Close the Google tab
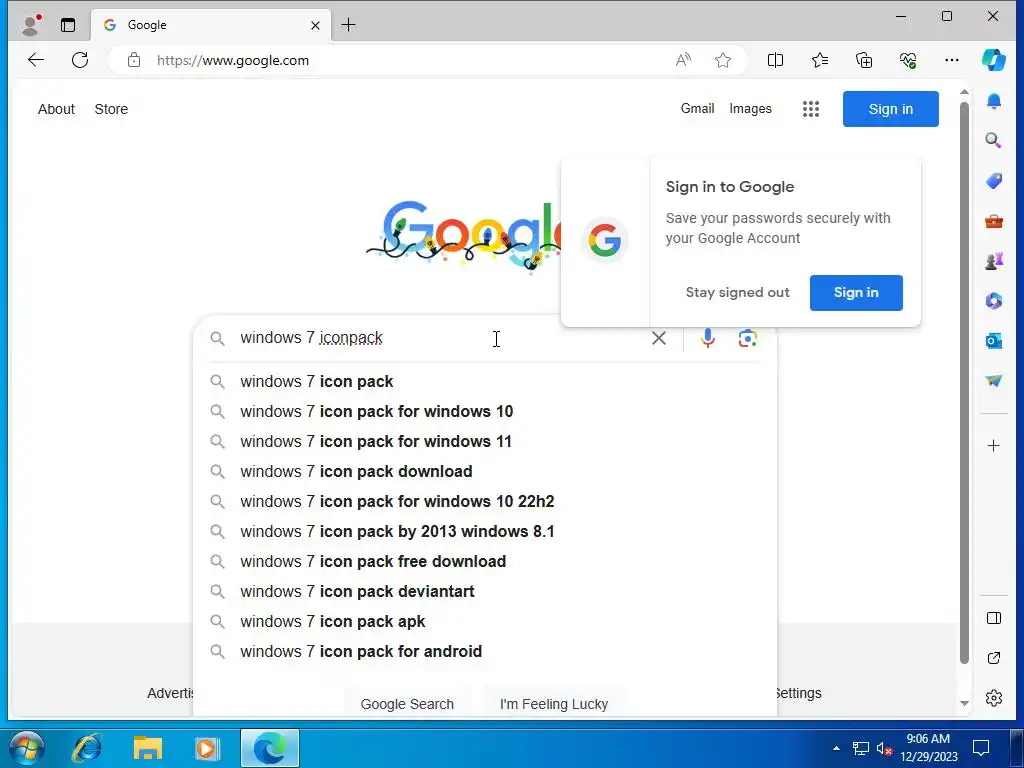 click(315, 25)
